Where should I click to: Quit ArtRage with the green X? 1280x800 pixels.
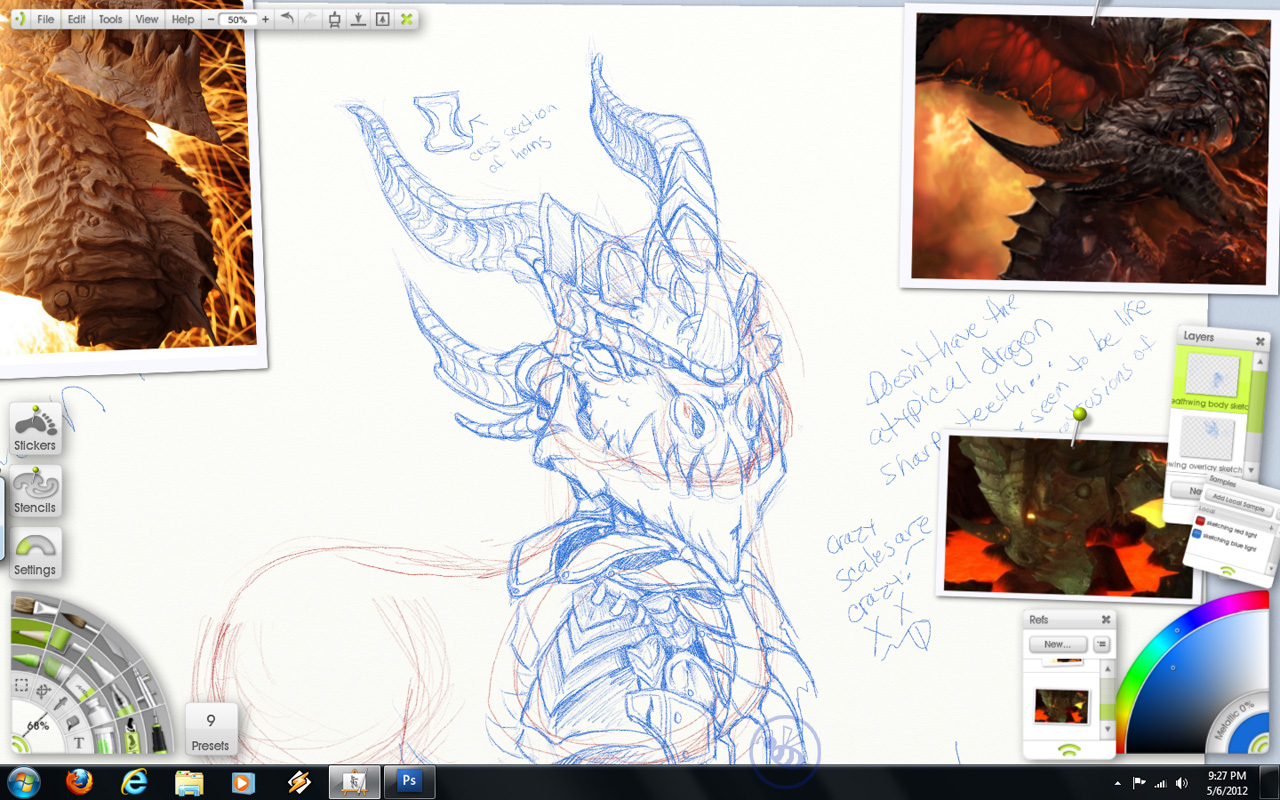pos(407,19)
